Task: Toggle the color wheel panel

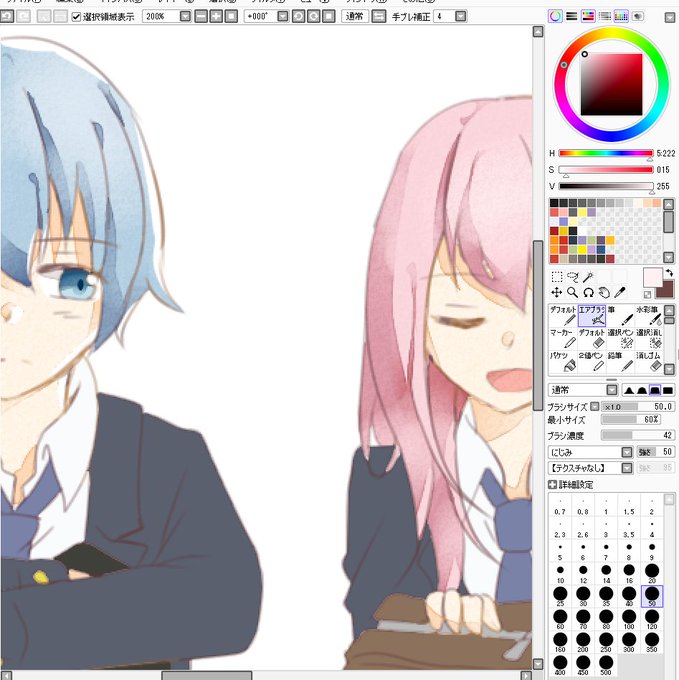Action: point(555,16)
